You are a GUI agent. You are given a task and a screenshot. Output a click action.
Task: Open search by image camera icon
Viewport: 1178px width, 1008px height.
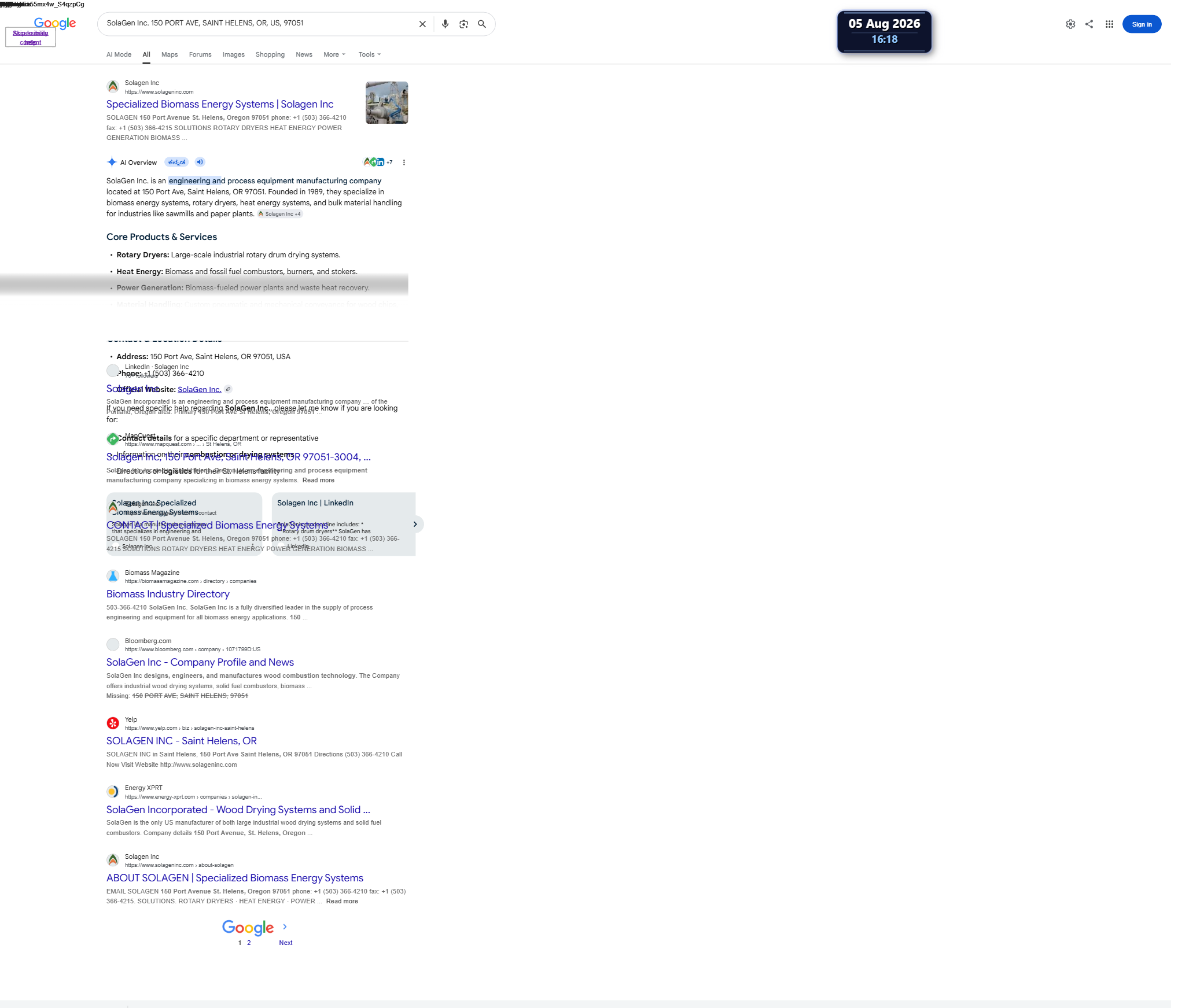463,24
